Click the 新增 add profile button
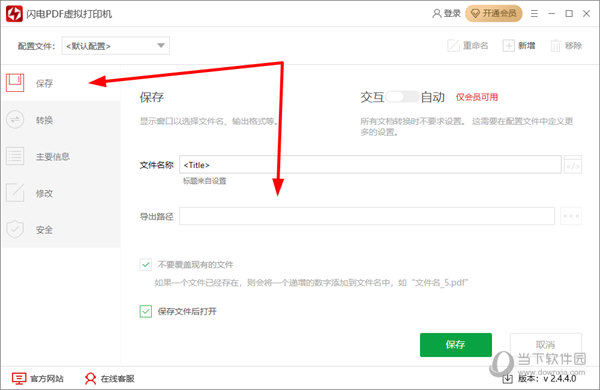Viewport: 600px width, 390px height. 519,46
